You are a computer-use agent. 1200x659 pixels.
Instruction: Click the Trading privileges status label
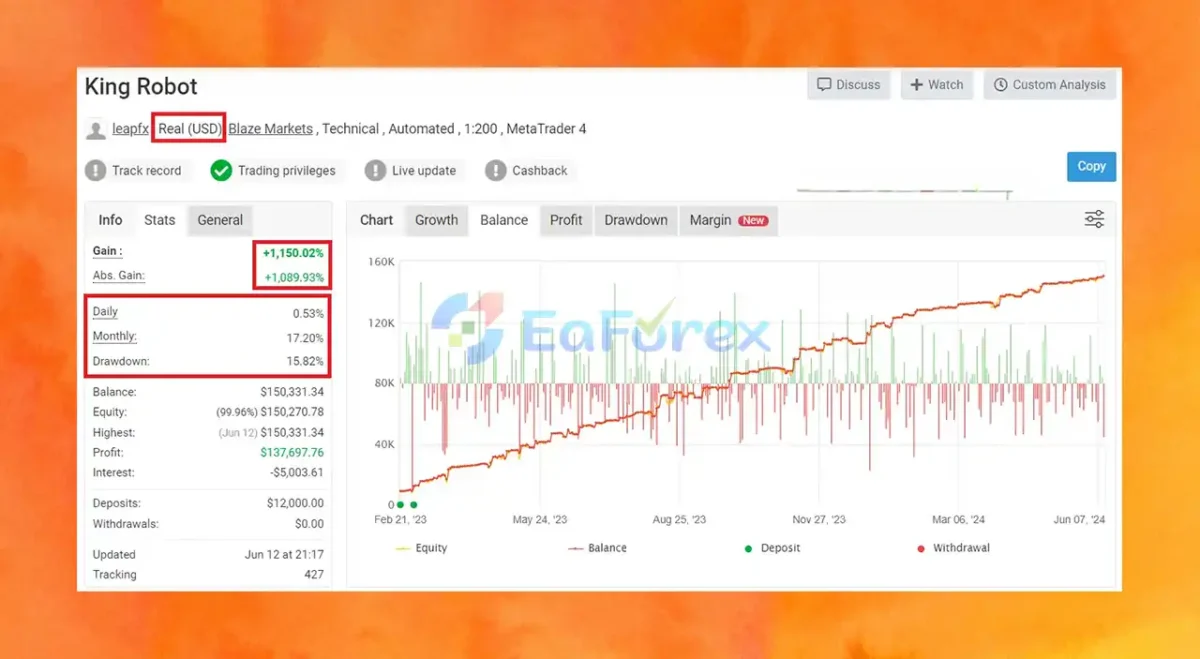(x=287, y=171)
